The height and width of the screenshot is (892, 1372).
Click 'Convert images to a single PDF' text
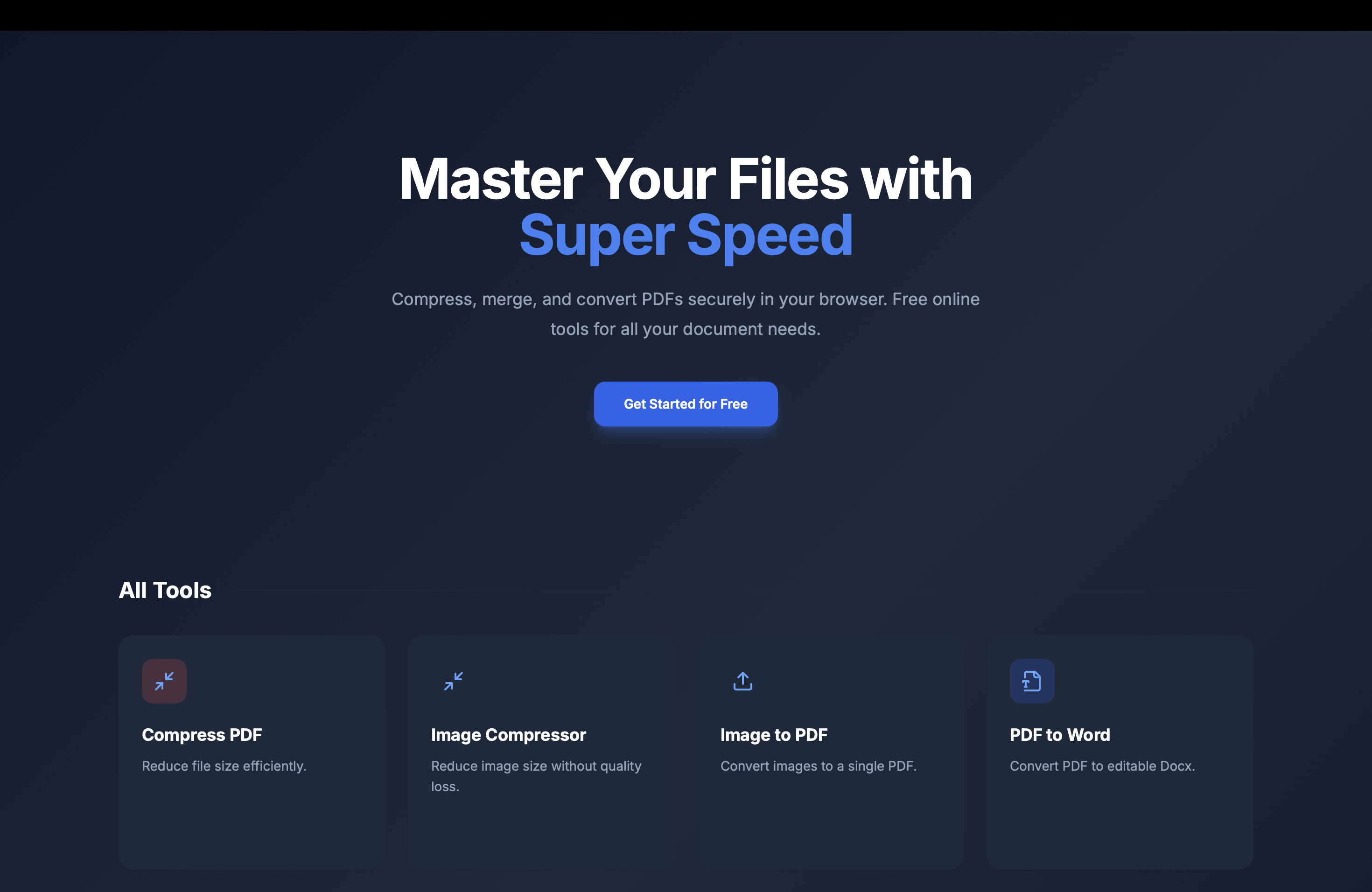click(818, 767)
